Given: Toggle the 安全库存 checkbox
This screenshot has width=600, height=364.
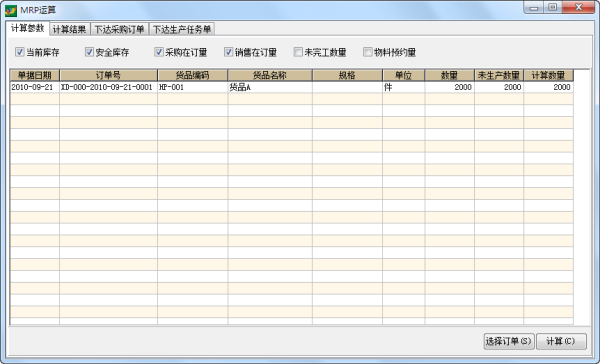Looking at the screenshot, I should click(89, 52).
